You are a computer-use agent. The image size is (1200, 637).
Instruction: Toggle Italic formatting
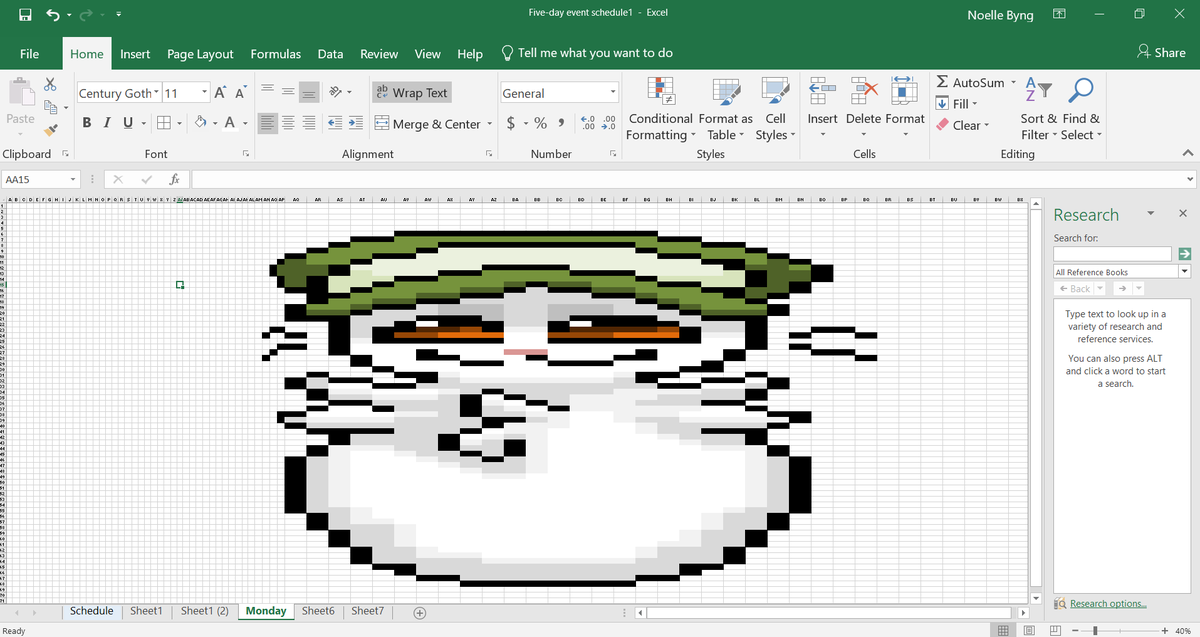[105, 123]
